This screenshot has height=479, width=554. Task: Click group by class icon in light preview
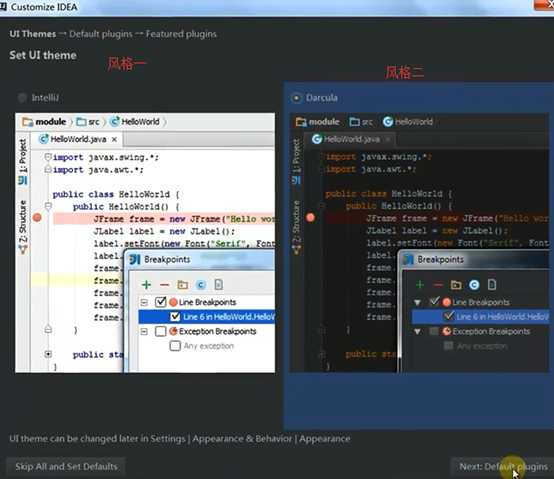201,285
